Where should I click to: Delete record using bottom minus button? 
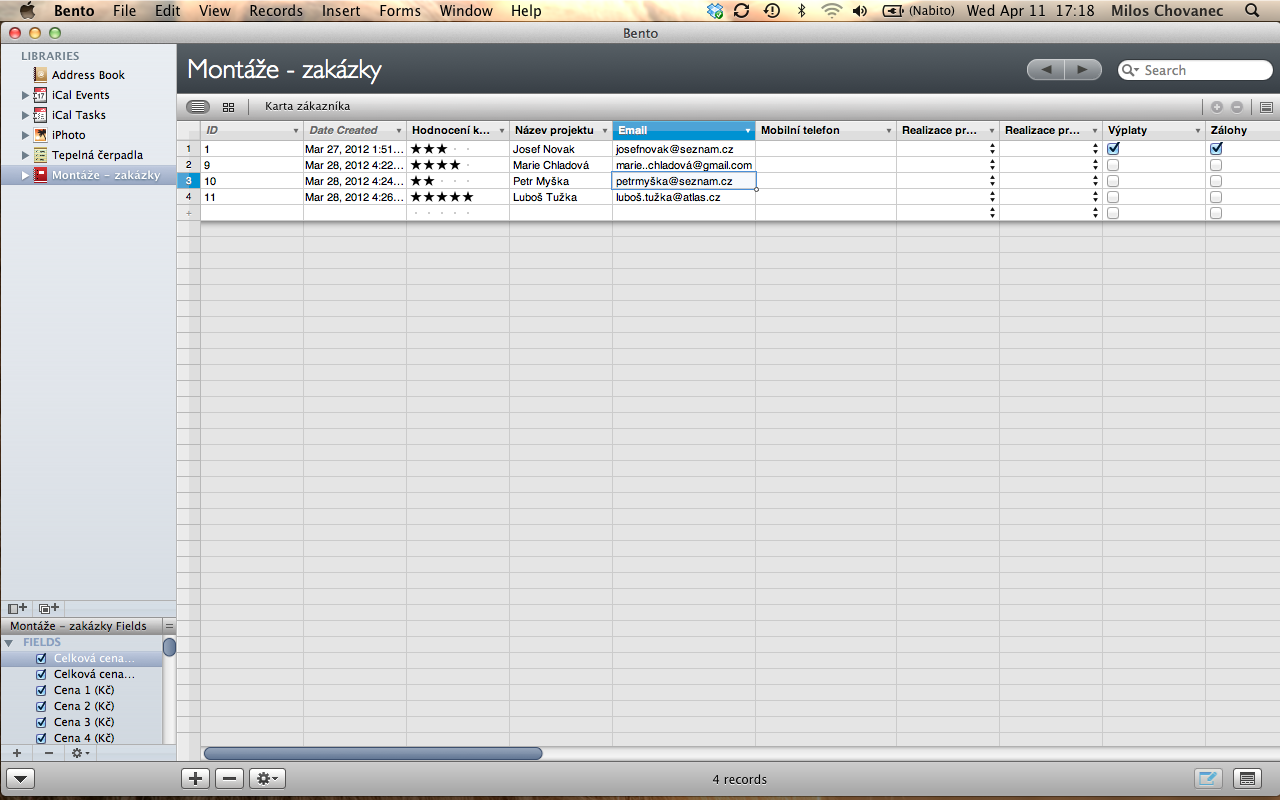pos(230,779)
